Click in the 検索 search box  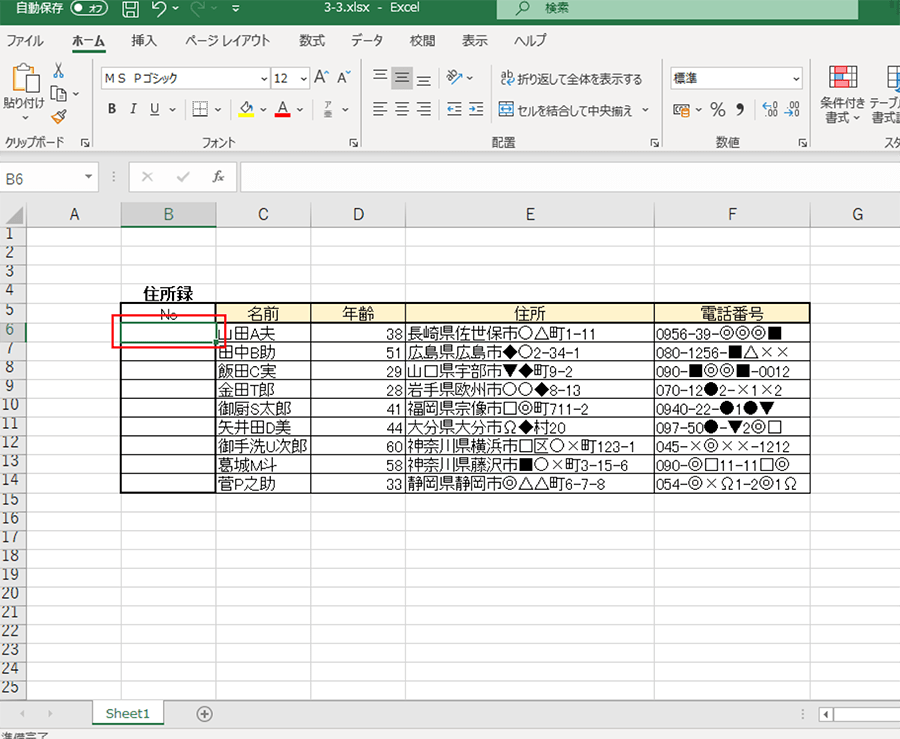pyautogui.click(x=677, y=9)
